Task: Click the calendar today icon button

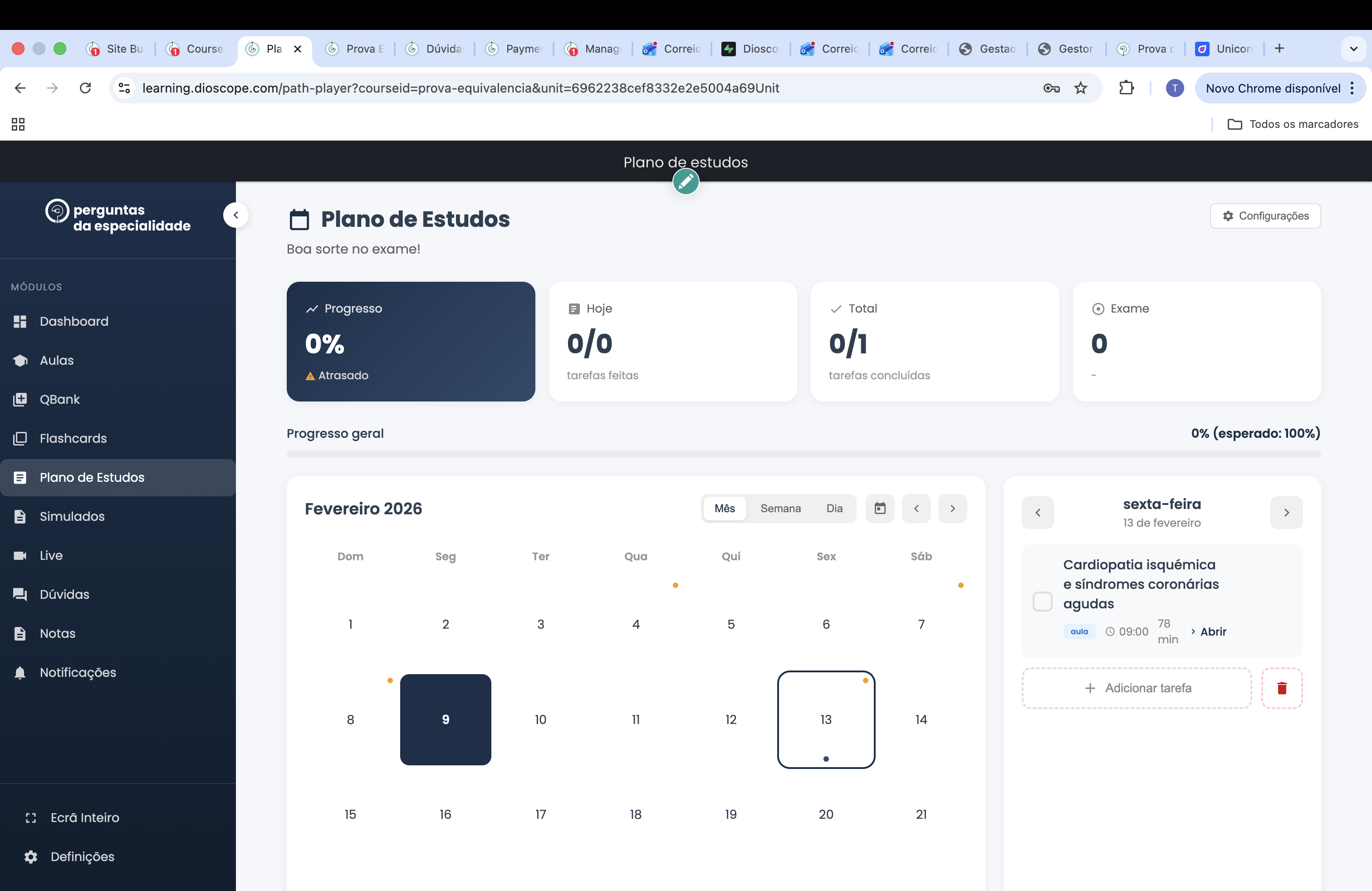Action: point(880,508)
